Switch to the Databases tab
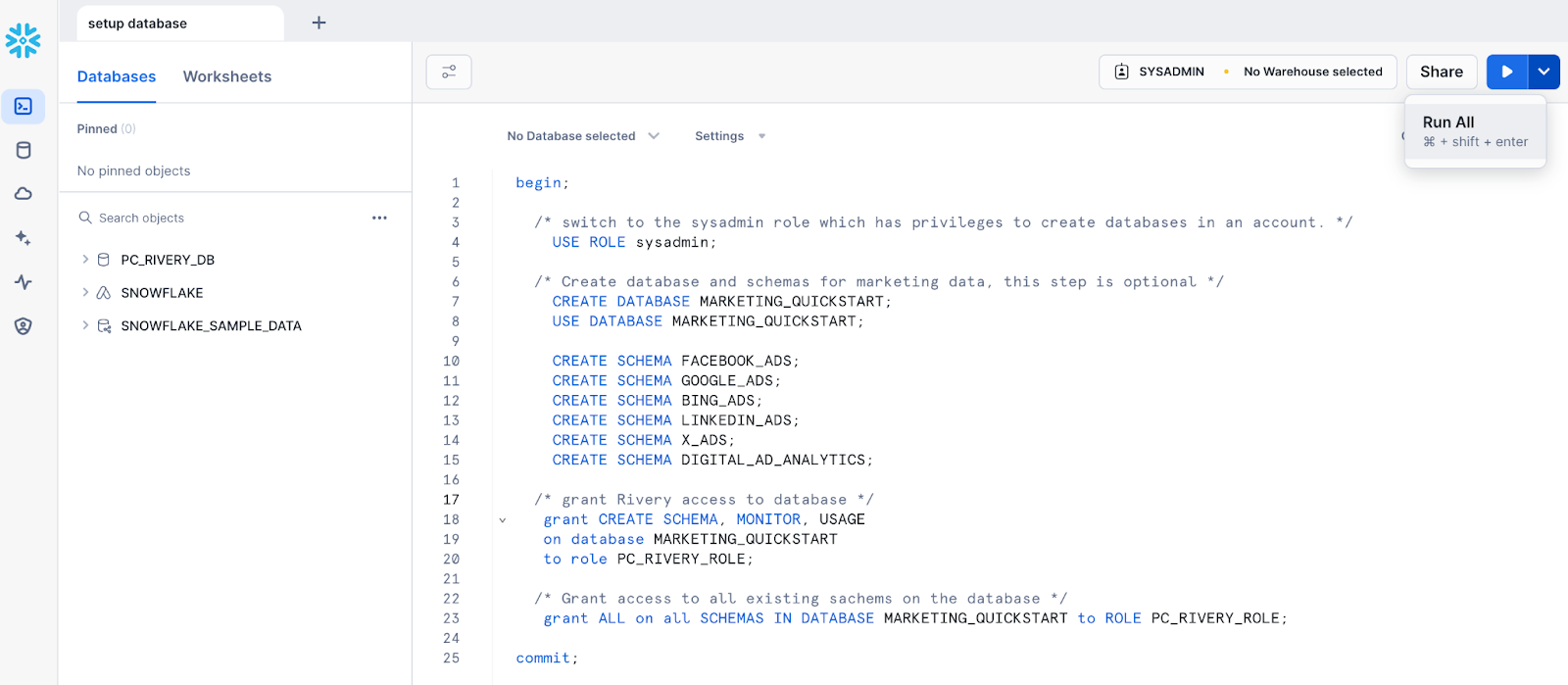Viewport: 1568px width, 685px height. (117, 76)
